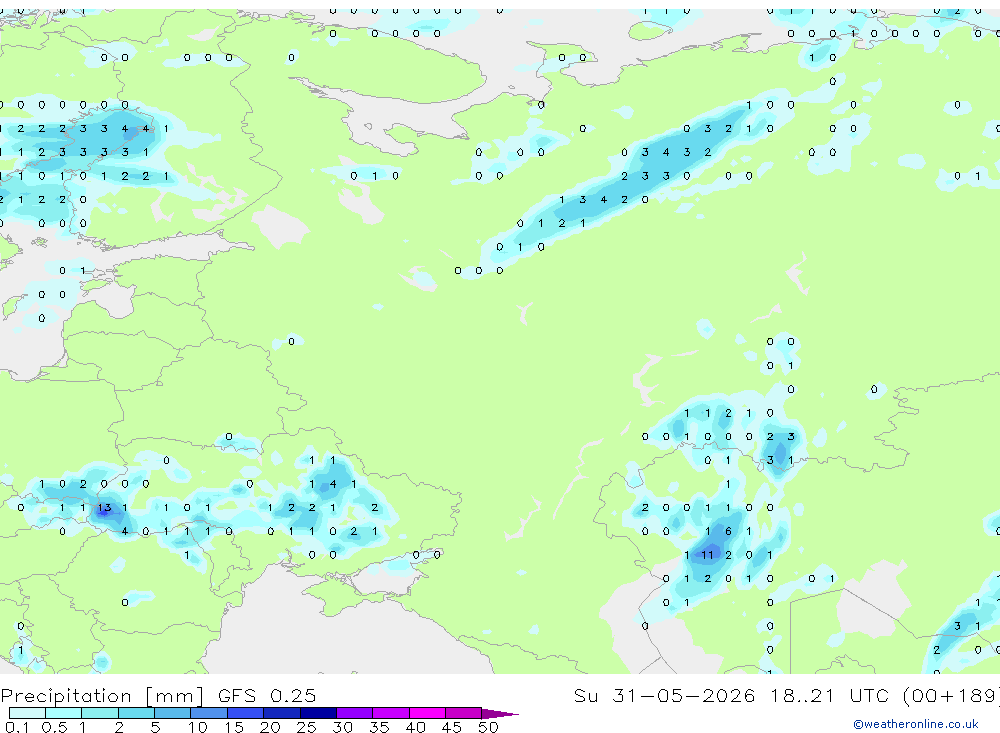Click the 'Precipitation [mm]' title text
This screenshot has height=733, width=1000.
(102, 696)
